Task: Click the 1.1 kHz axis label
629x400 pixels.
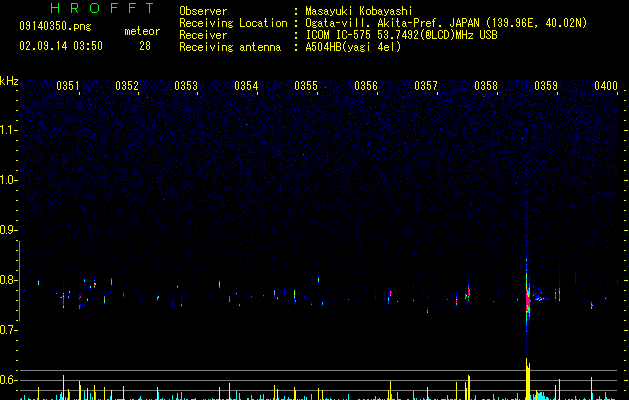Action: pos(8,130)
